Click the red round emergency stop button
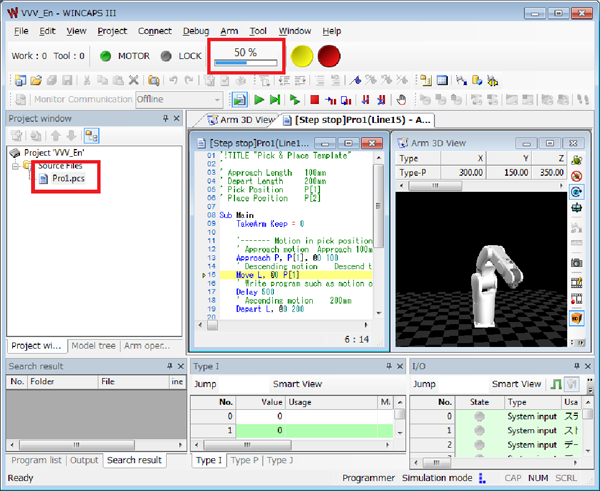This screenshot has height=491, width=600. pyautogui.click(x=329, y=55)
